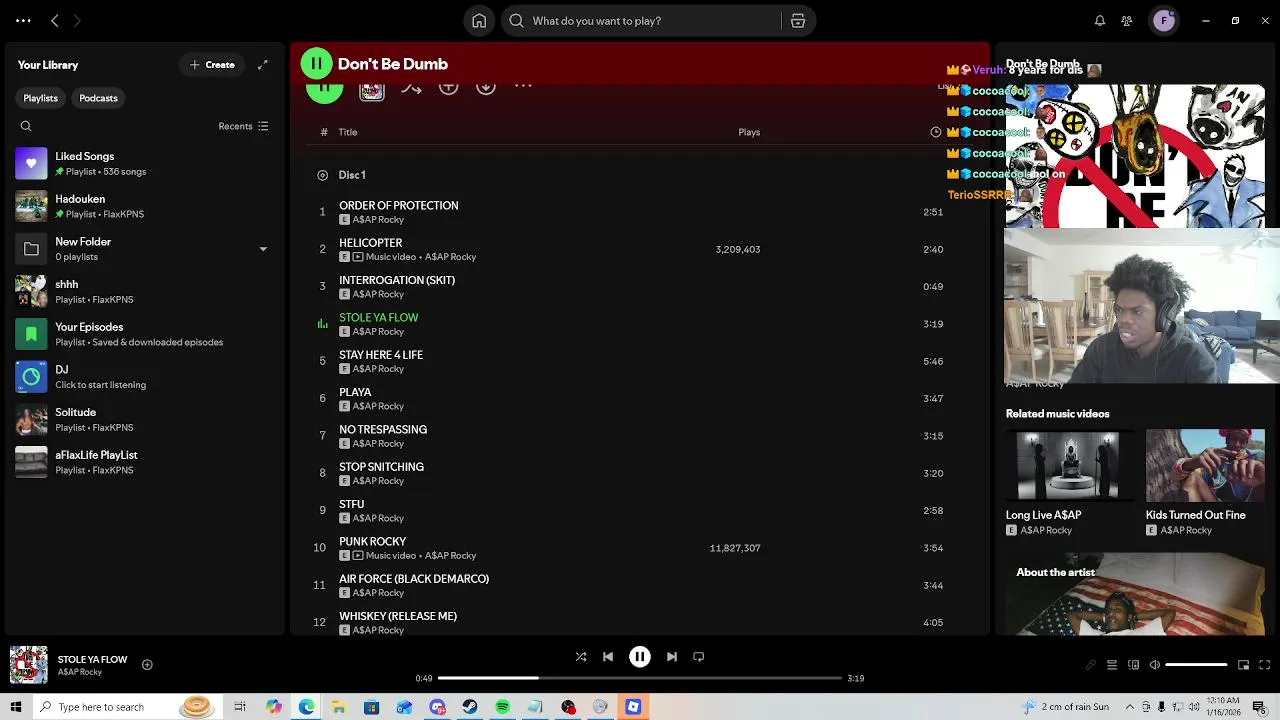
Task: Toggle shuffle in the album action bar
Action: (x=411, y=88)
